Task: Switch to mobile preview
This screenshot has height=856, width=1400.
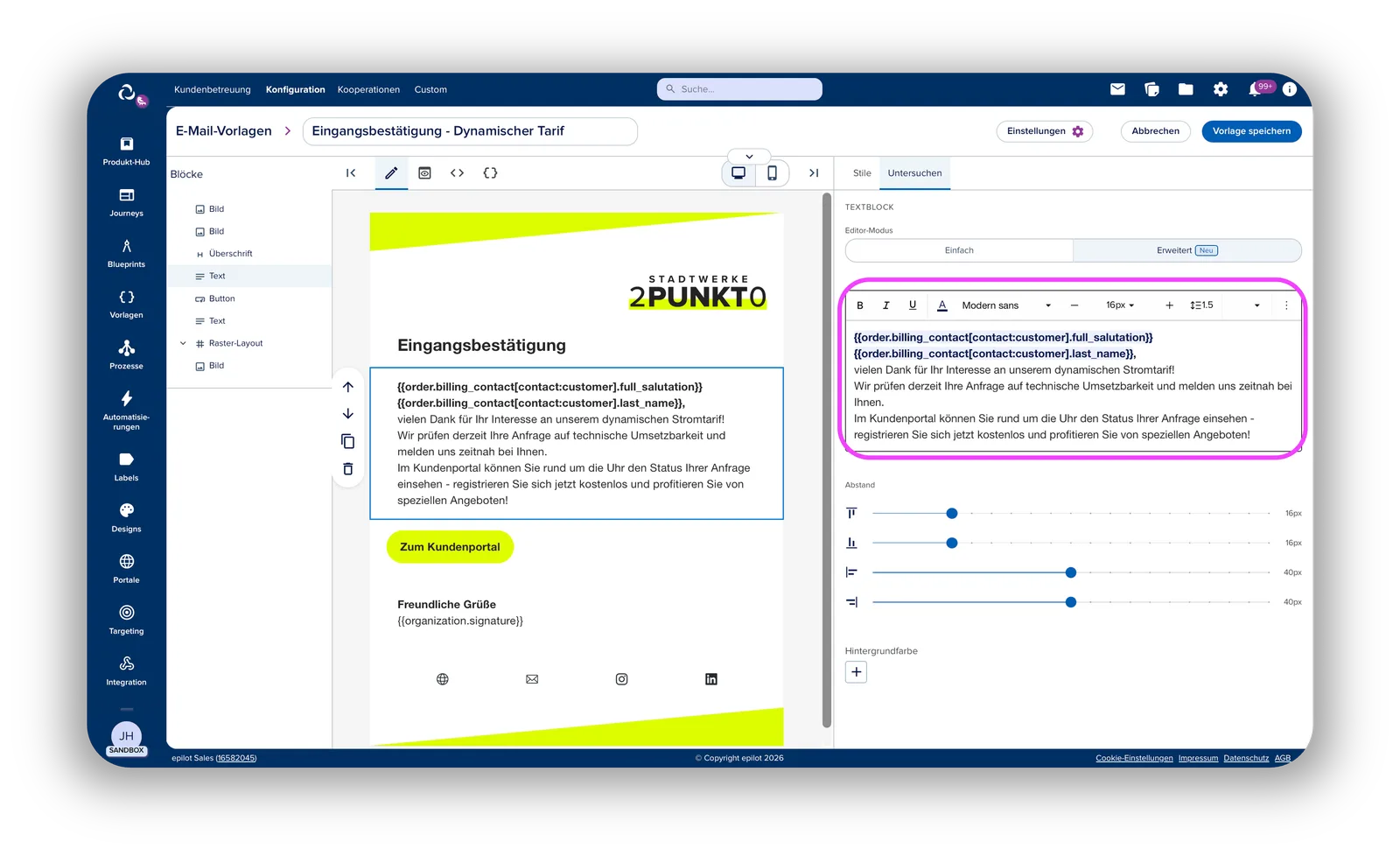Action: pyautogui.click(x=772, y=173)
